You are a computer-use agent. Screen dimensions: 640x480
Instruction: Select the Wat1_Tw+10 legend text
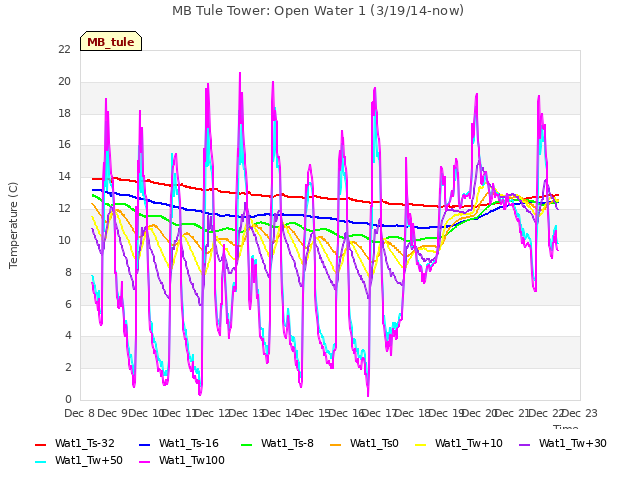point(469,444)
